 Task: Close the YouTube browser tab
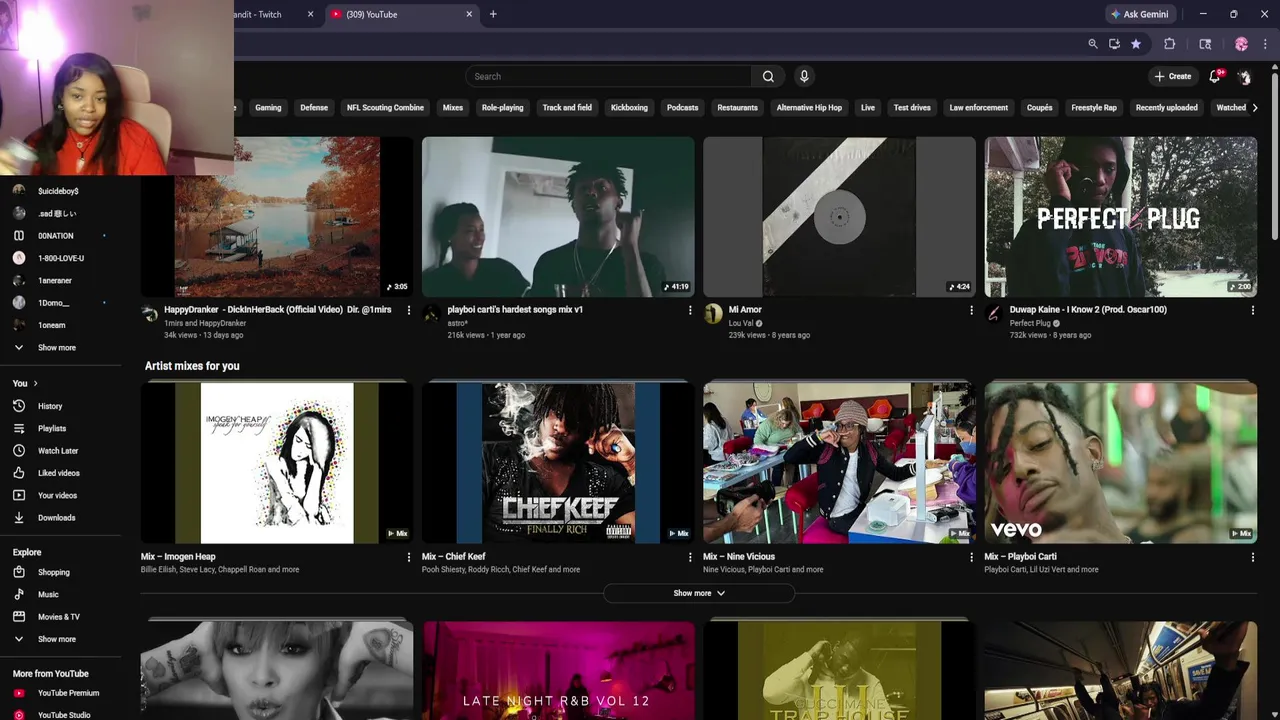click(469, 14)
